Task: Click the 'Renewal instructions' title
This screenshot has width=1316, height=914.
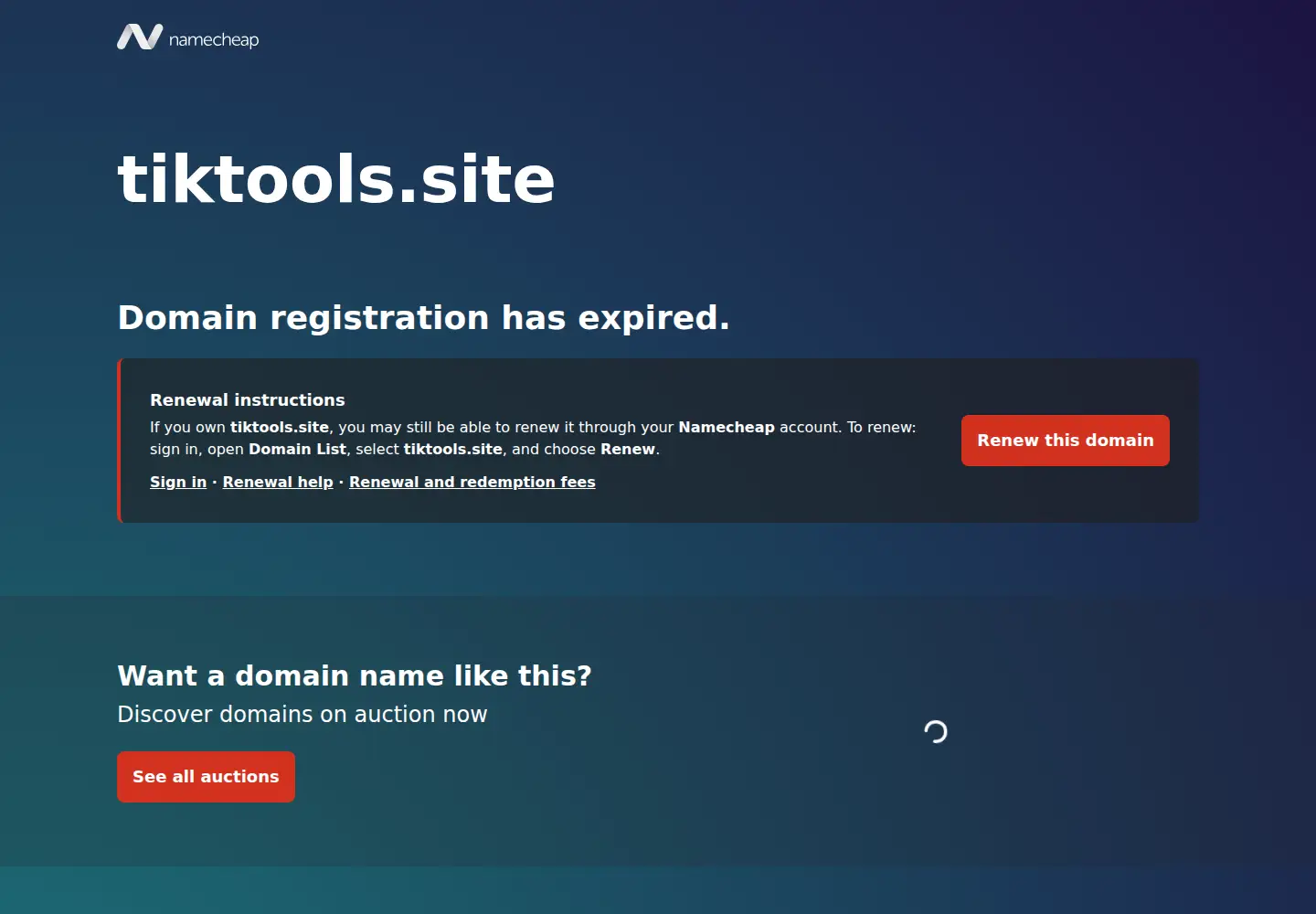Action: (248, 399)
